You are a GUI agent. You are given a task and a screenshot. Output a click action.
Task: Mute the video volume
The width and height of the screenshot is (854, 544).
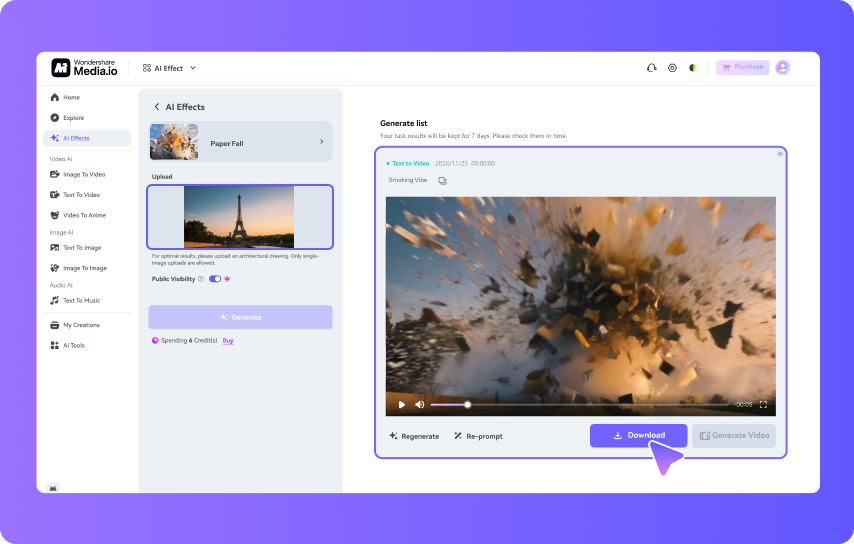click(x=419, y=405)
